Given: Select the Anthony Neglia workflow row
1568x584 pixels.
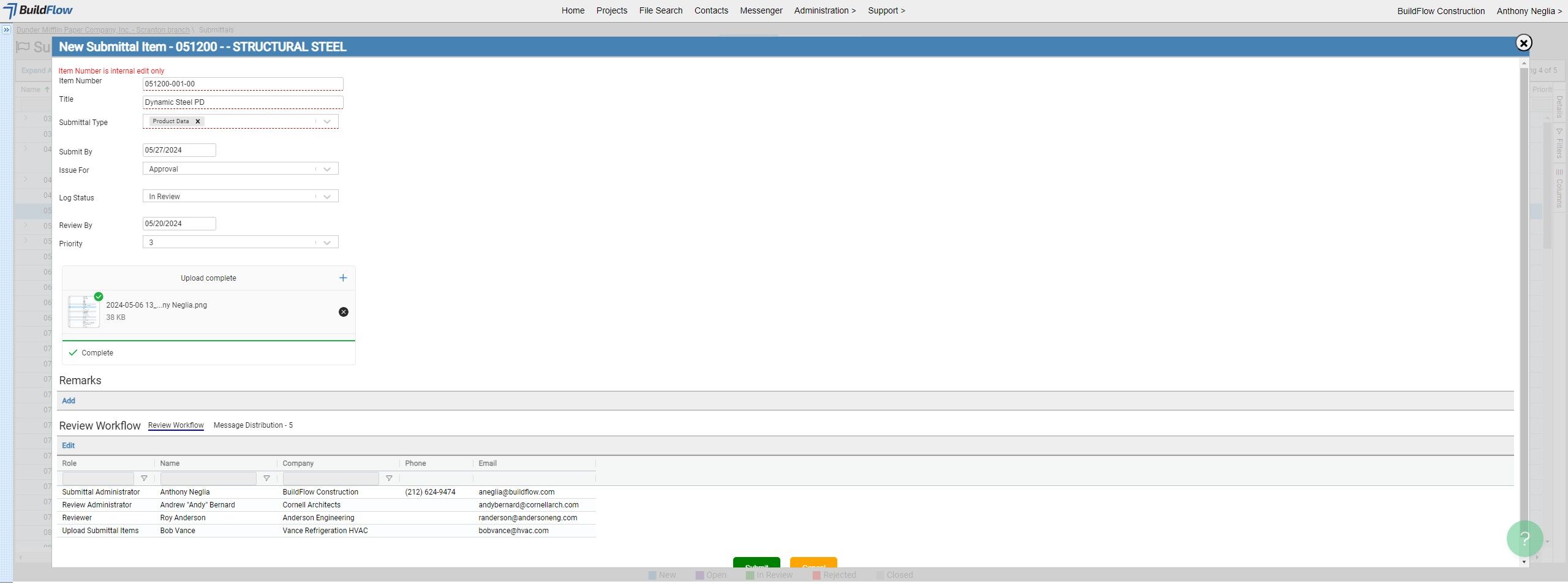Looking at the screenshot, I should pos(326,492).
